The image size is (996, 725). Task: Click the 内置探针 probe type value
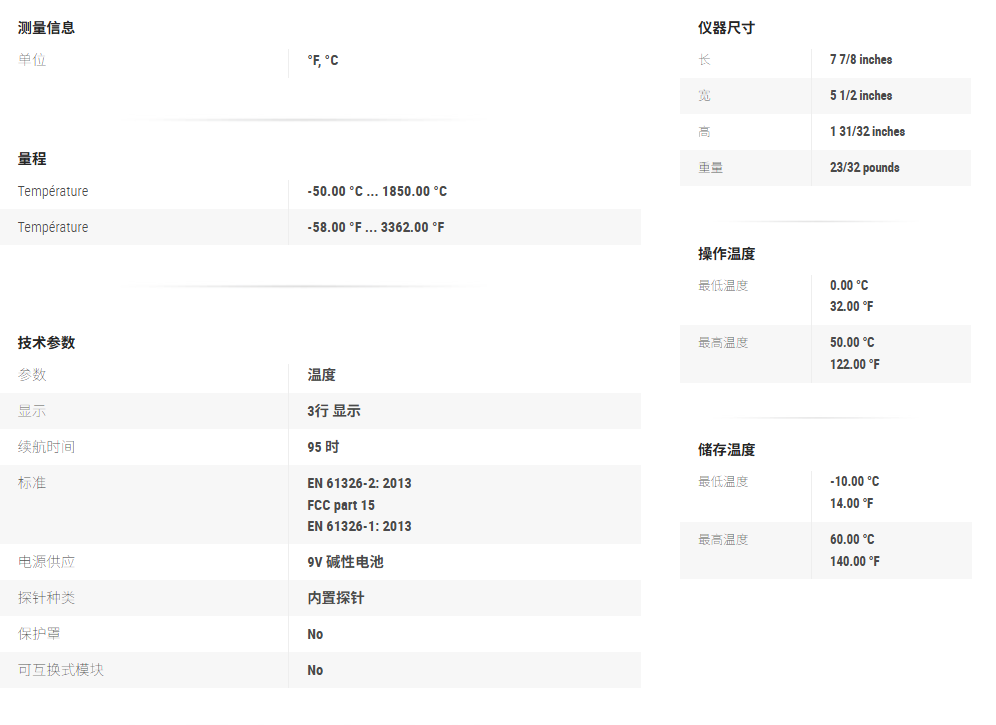[x=335, y=598]
